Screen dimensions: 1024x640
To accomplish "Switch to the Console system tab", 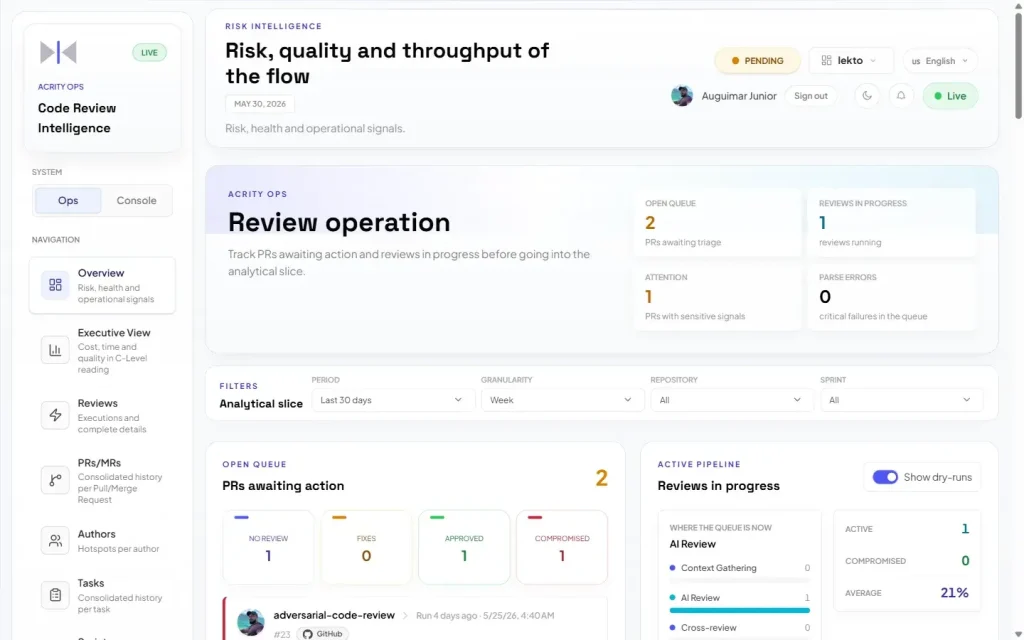I will [136, 200].
